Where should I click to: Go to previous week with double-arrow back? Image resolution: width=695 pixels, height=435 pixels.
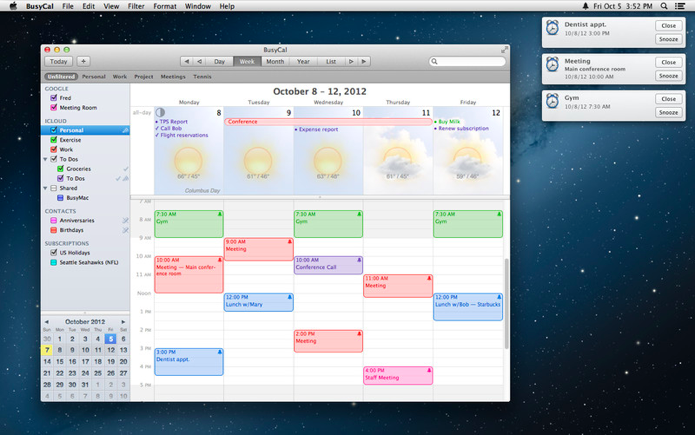tap(187, 62)
